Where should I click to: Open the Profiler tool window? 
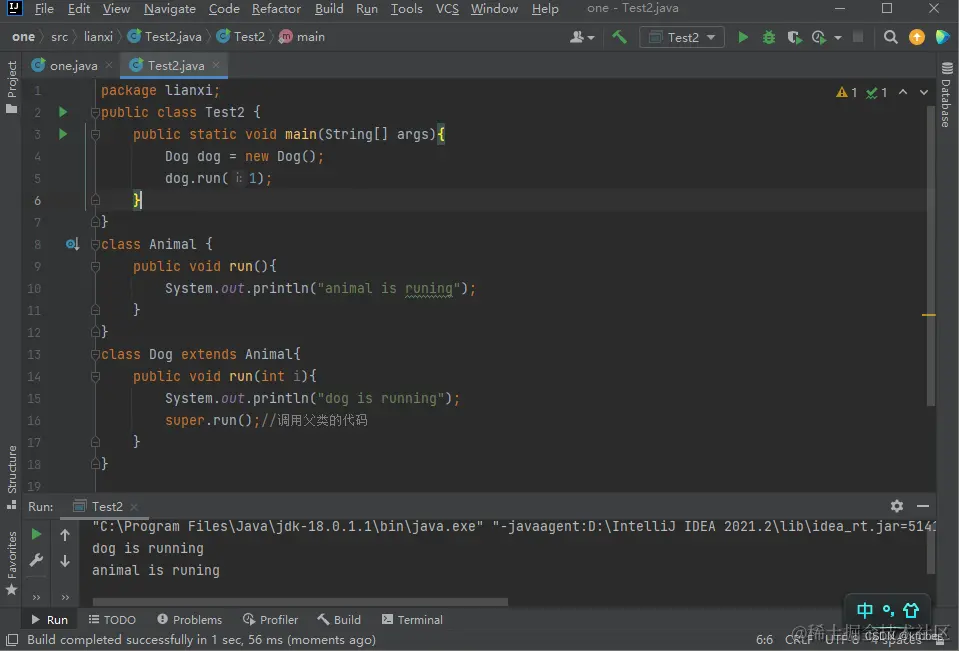pyautogui.click(x=271, y=620)
